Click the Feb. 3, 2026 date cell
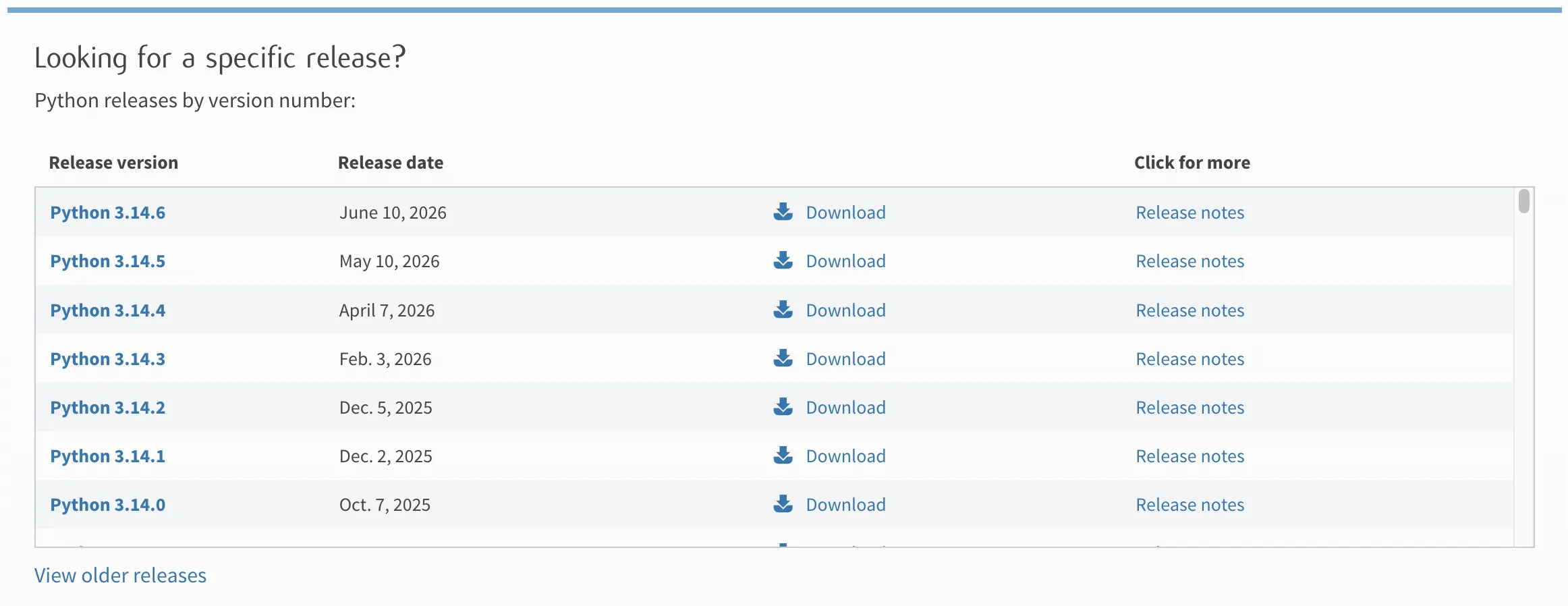The height and width of the screenshot is (606, 1568). click(385, 359)
